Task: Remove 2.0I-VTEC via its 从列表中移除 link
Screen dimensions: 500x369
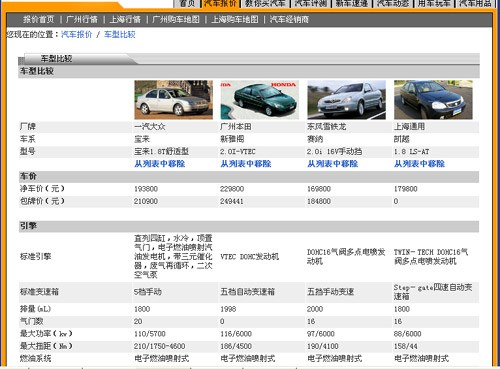Action: [246, 164]
